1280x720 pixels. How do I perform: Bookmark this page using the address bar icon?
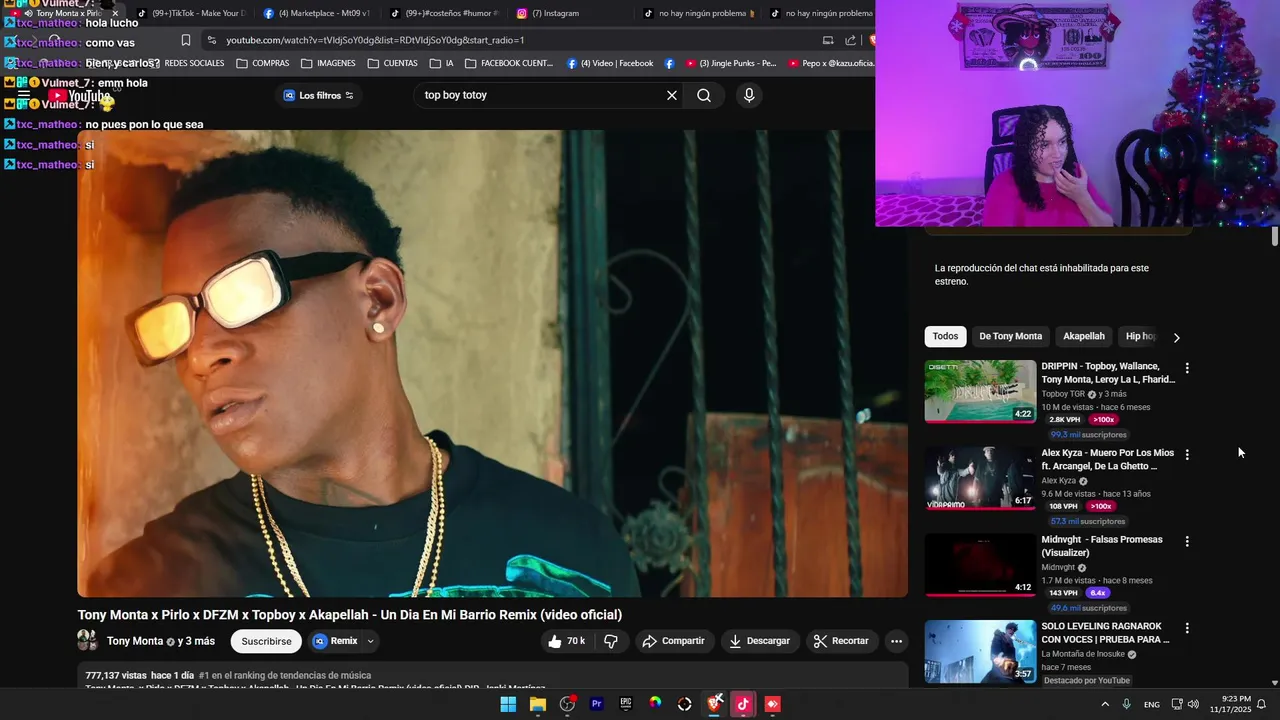tap(186, 40)
